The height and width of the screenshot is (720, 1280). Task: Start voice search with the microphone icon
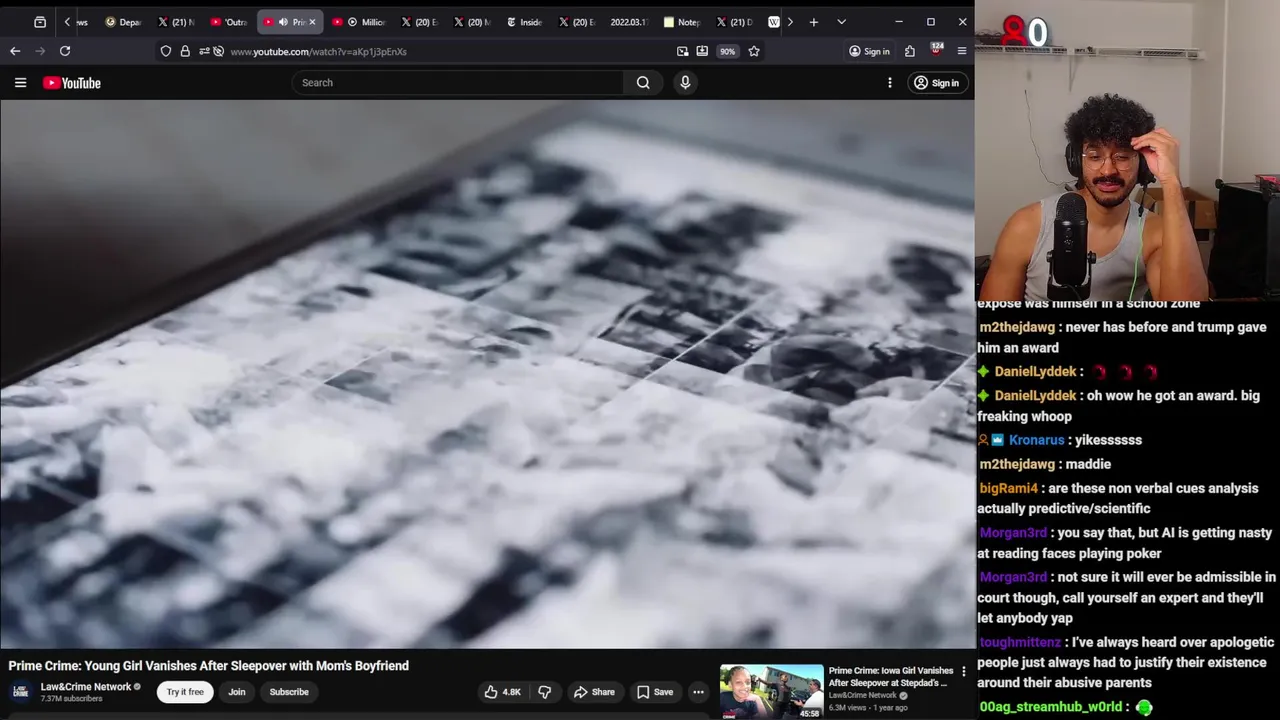[685, 83]
